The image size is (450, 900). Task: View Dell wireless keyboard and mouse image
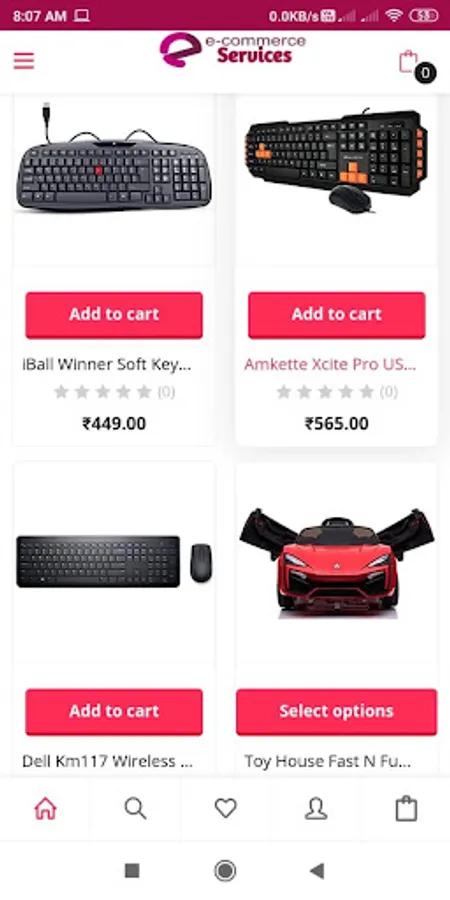point(114,561)
